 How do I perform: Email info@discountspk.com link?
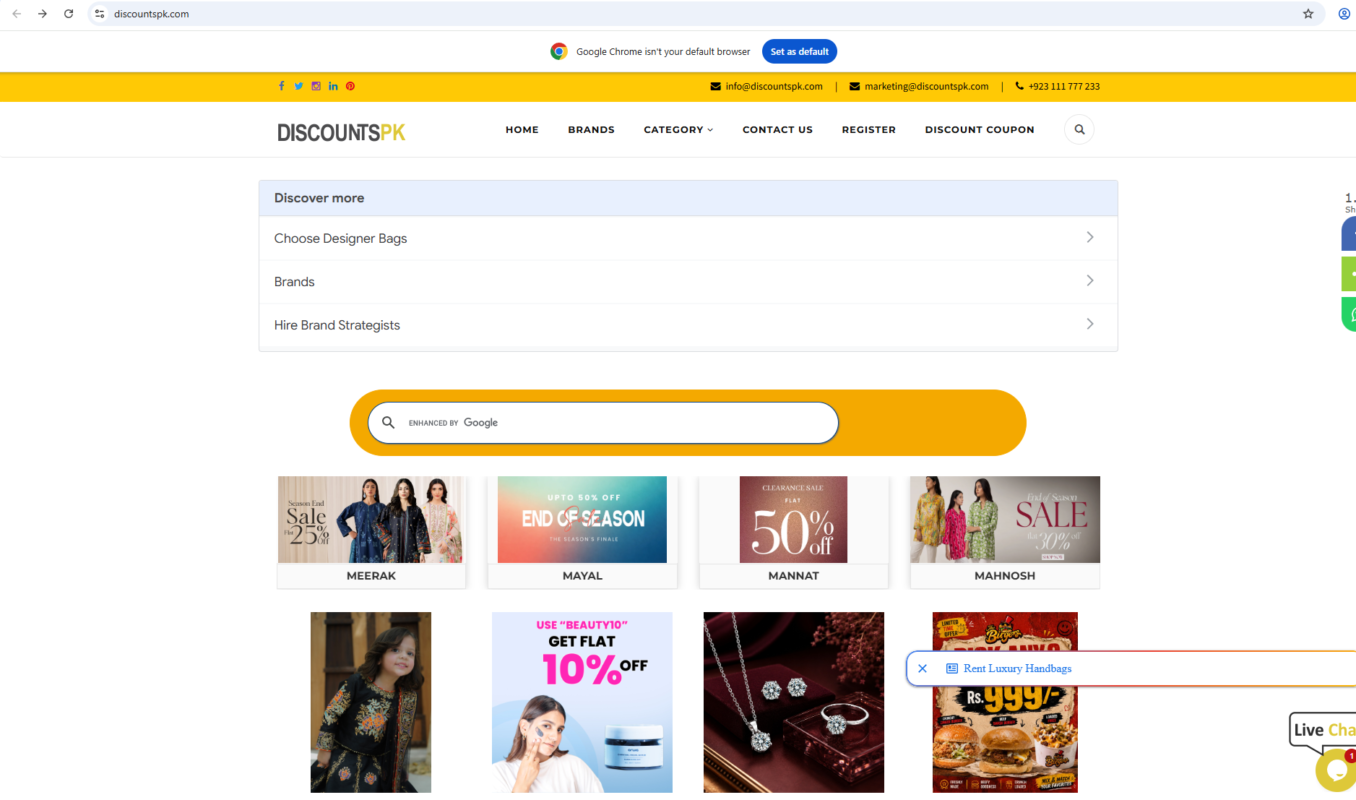766,86
